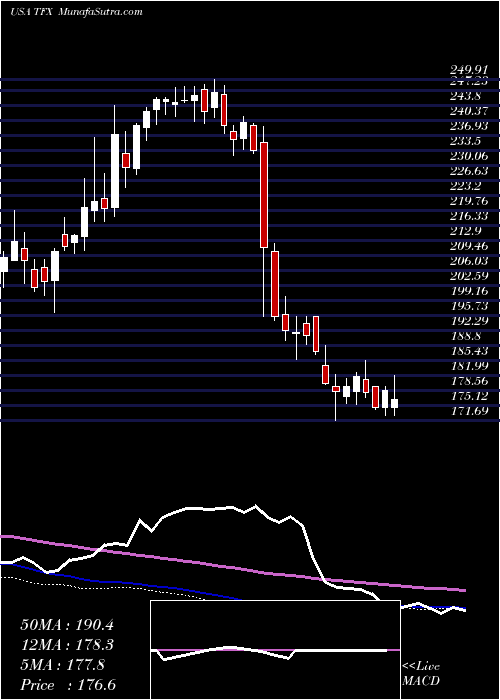Click the Price : 176.6 readout

point(68,685)
